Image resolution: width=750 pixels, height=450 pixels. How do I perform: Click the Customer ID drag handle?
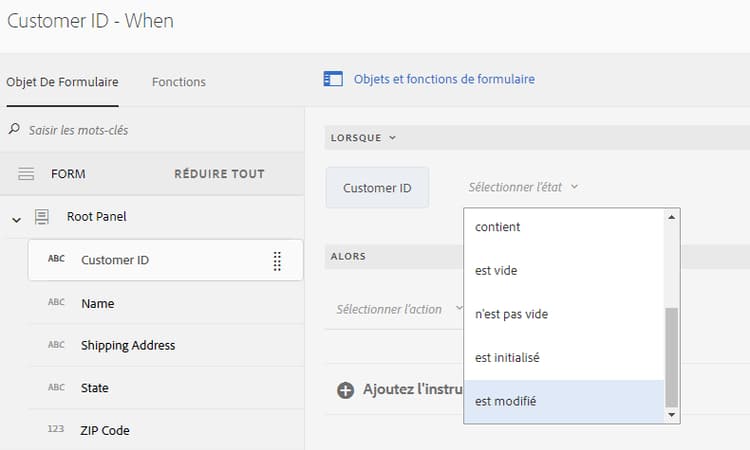[277, 261]
